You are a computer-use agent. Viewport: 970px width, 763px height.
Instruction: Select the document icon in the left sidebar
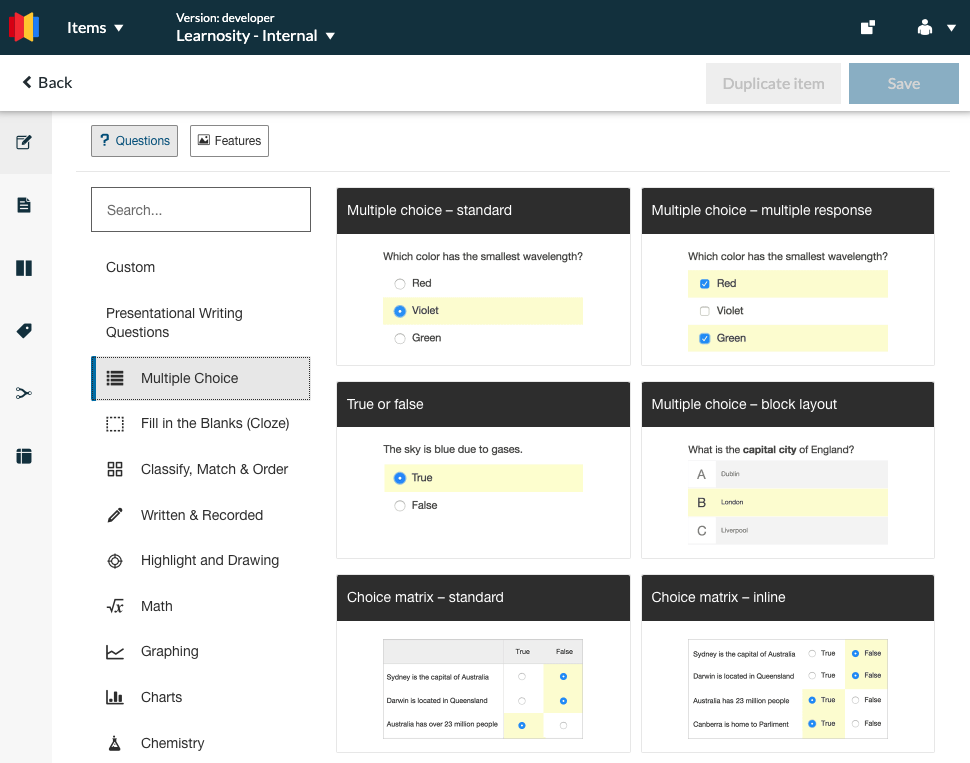25,204
